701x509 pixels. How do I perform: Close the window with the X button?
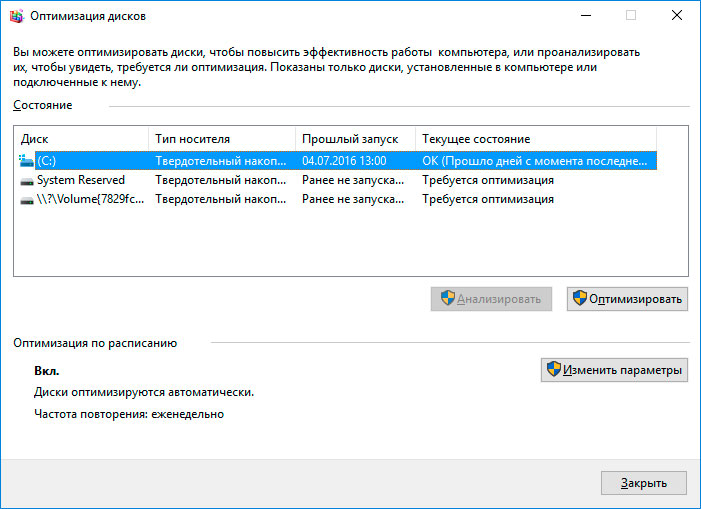(x=676, y=16)
